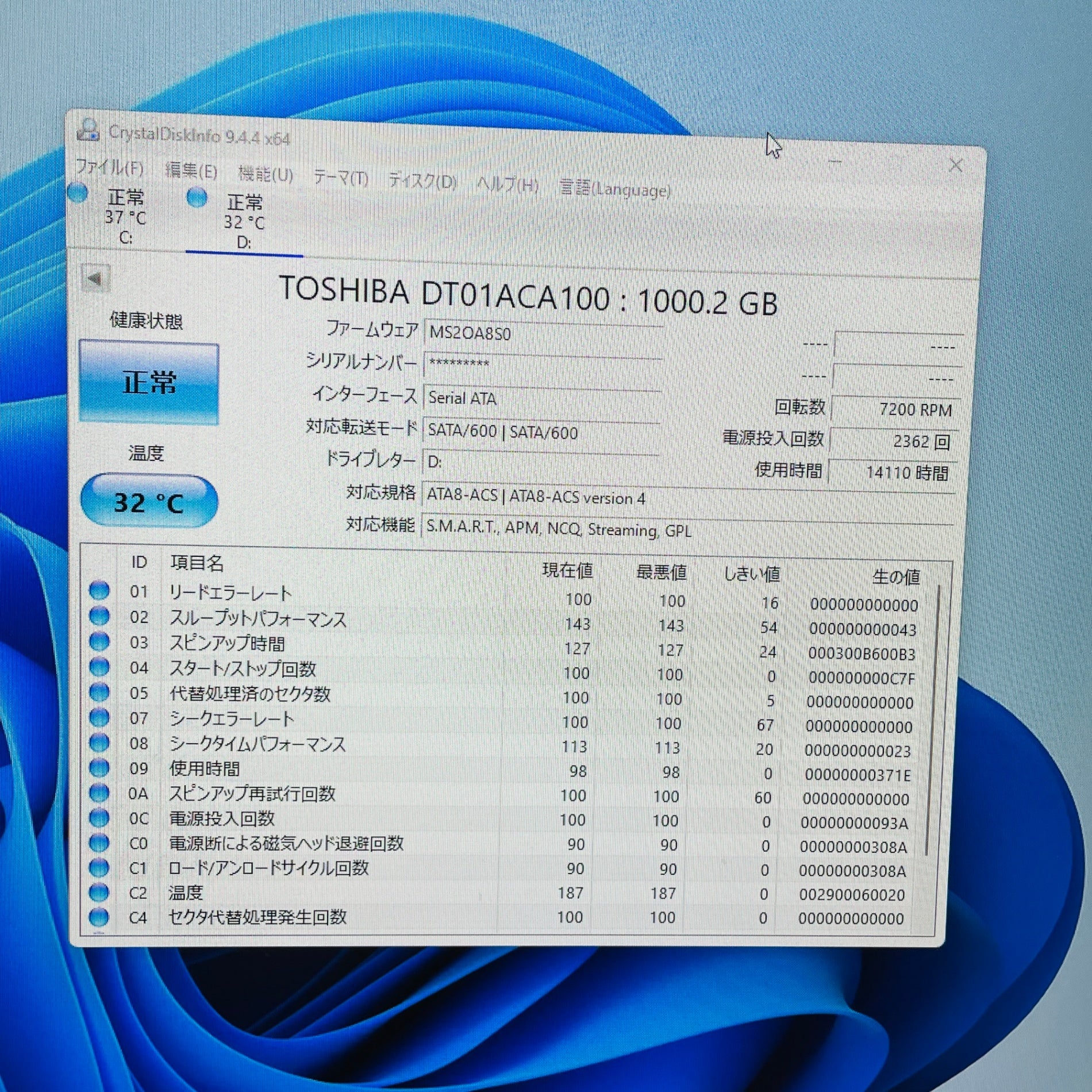This screenshot has height=1092, width=1092.
Task: Click the firmware field showing MS2OA8S0
Action: coord(542,334)
